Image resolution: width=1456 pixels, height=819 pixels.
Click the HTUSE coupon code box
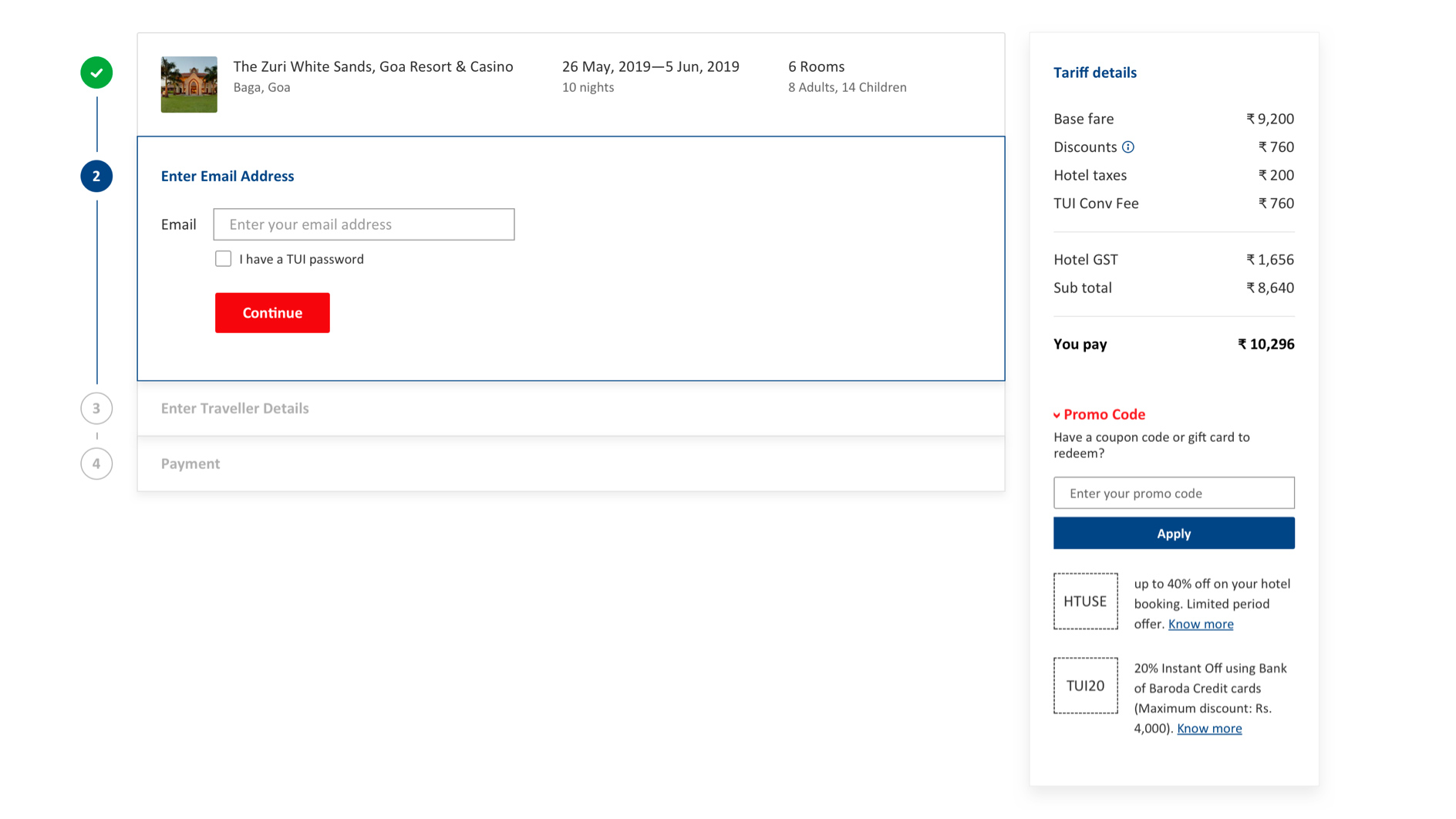tap(1085, 602)
